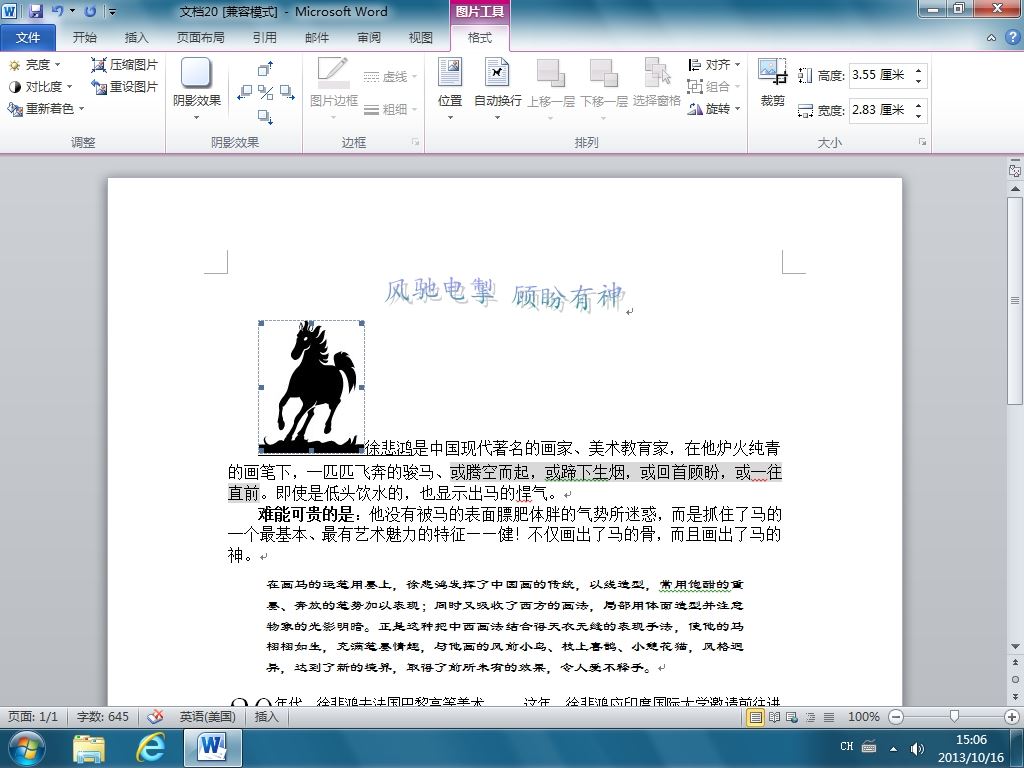Zoom out with the minus button
The width and height of the screenshot is (1024, 768).
click(896, 717)
